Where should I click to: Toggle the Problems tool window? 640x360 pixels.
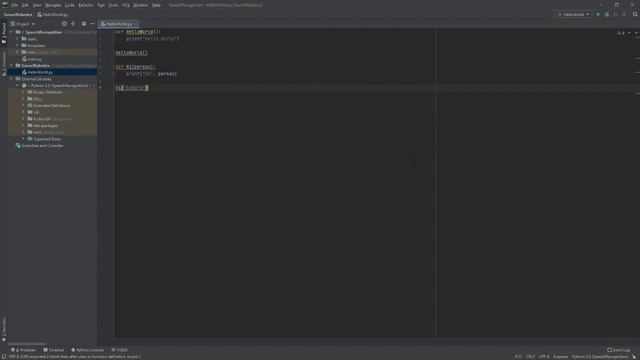(24, 350)
